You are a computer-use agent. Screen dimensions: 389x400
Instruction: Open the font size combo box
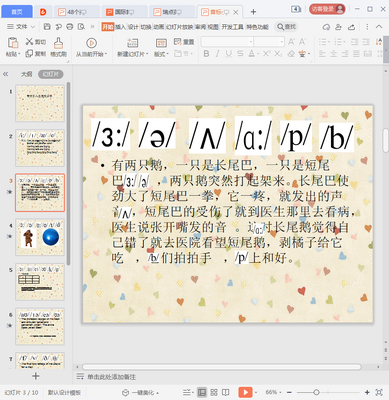(269, 42)
